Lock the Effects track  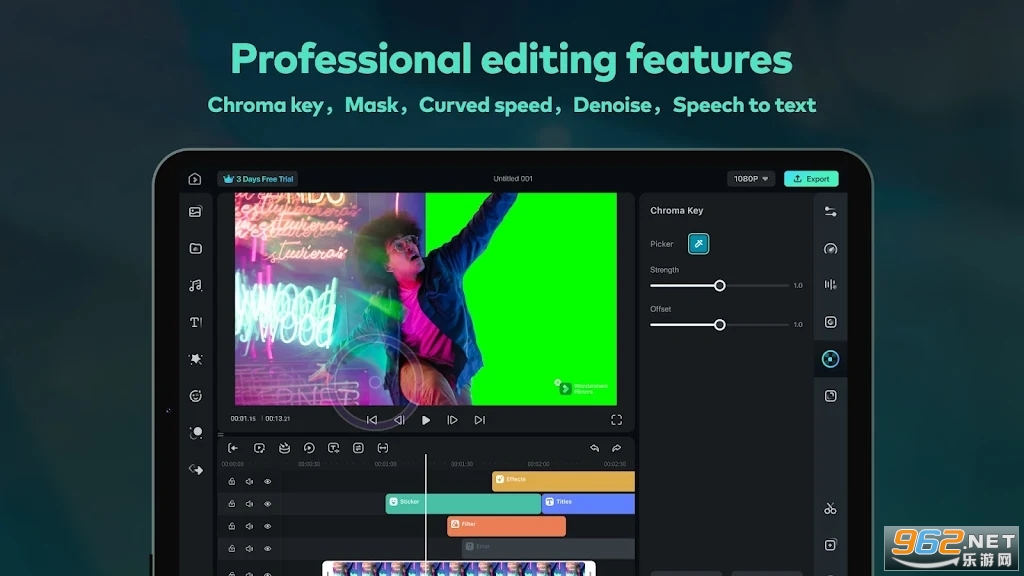(231, 481)
